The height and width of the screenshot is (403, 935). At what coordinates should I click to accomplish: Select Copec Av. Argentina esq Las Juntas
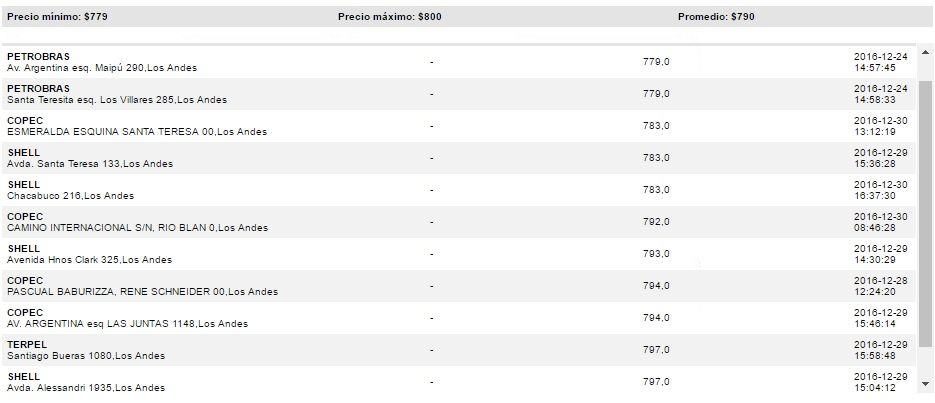point(127,318)
